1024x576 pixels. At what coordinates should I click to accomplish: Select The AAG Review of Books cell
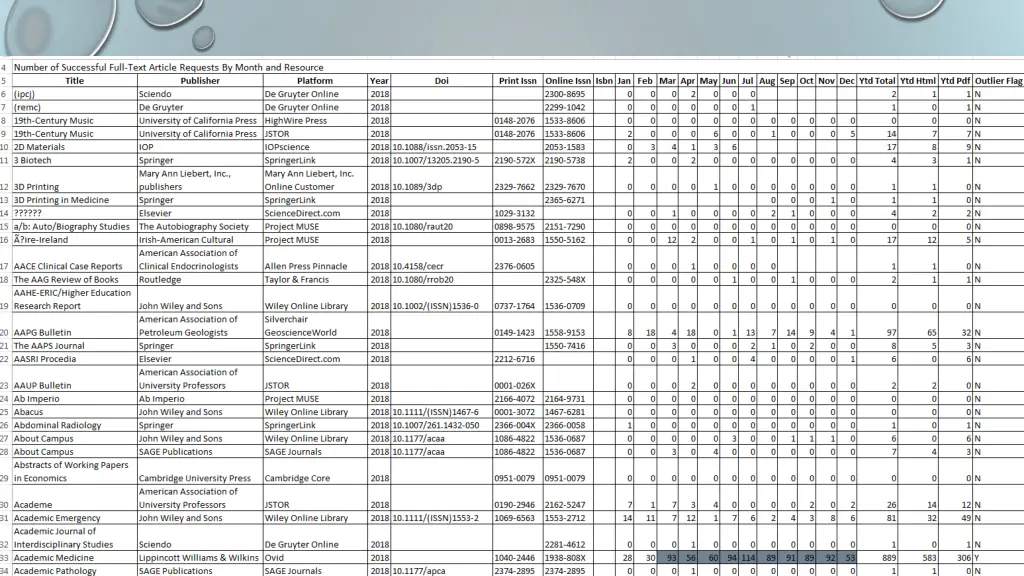coord(74,280)
